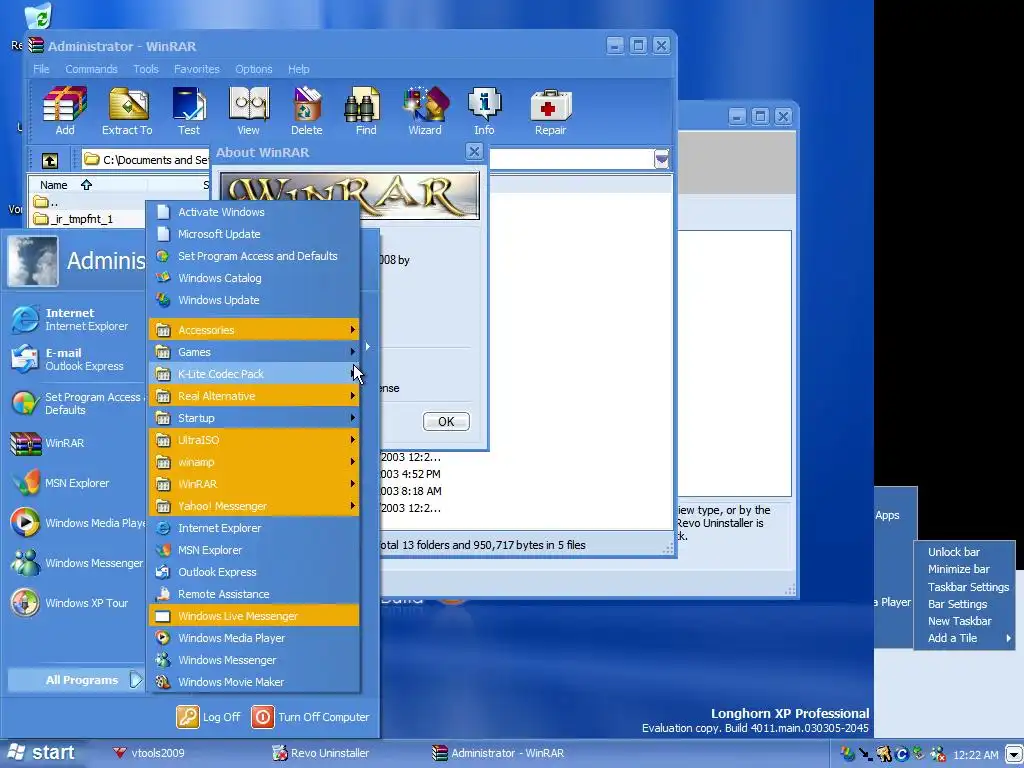Viewport: 1024px width, 768px height.
Task: Open the Options menu in WinRAR
Action: click(x=254, y=69)
